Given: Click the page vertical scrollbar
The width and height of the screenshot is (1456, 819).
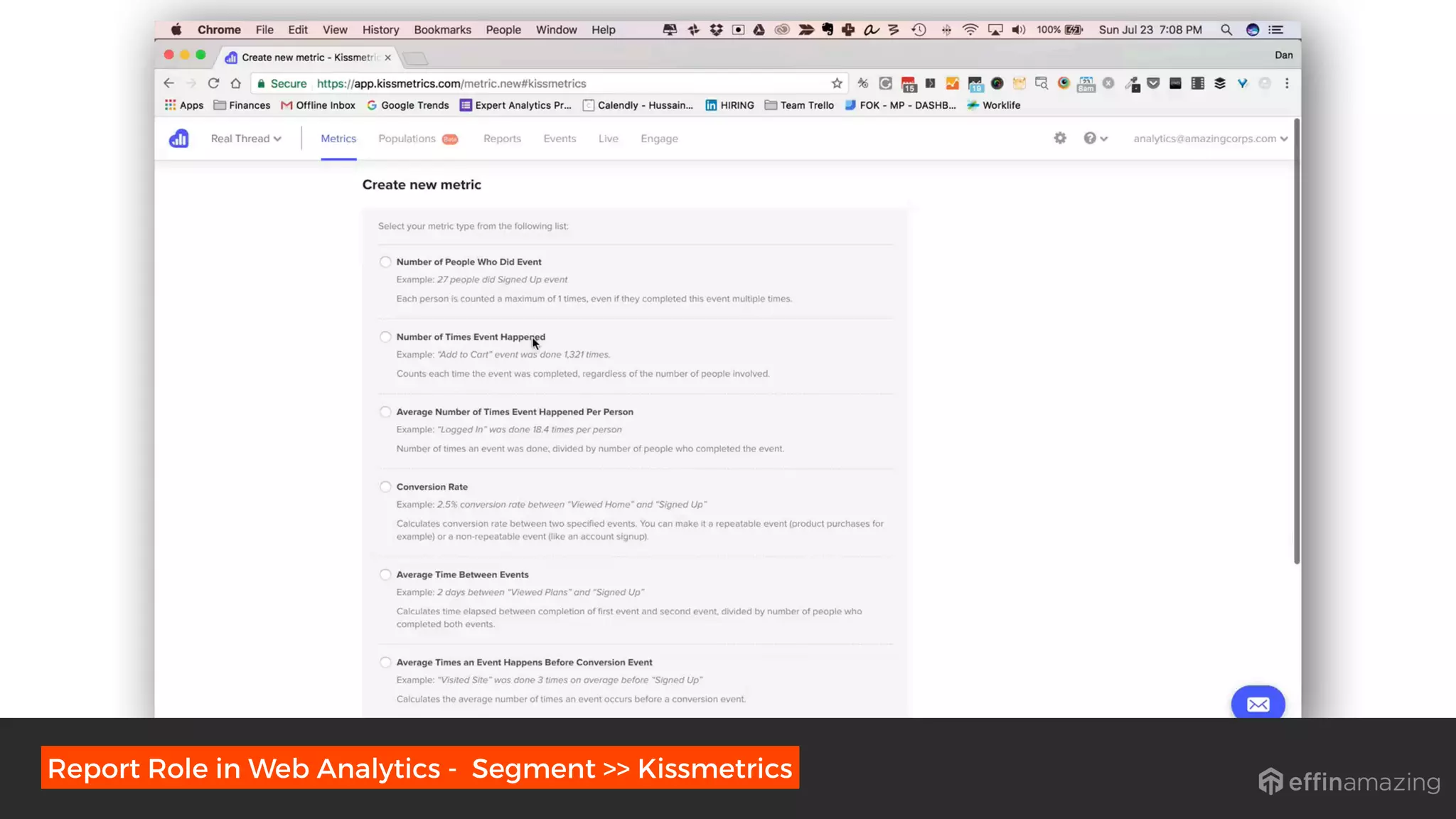Looking at the screenshot, I should pos(1297,341).
